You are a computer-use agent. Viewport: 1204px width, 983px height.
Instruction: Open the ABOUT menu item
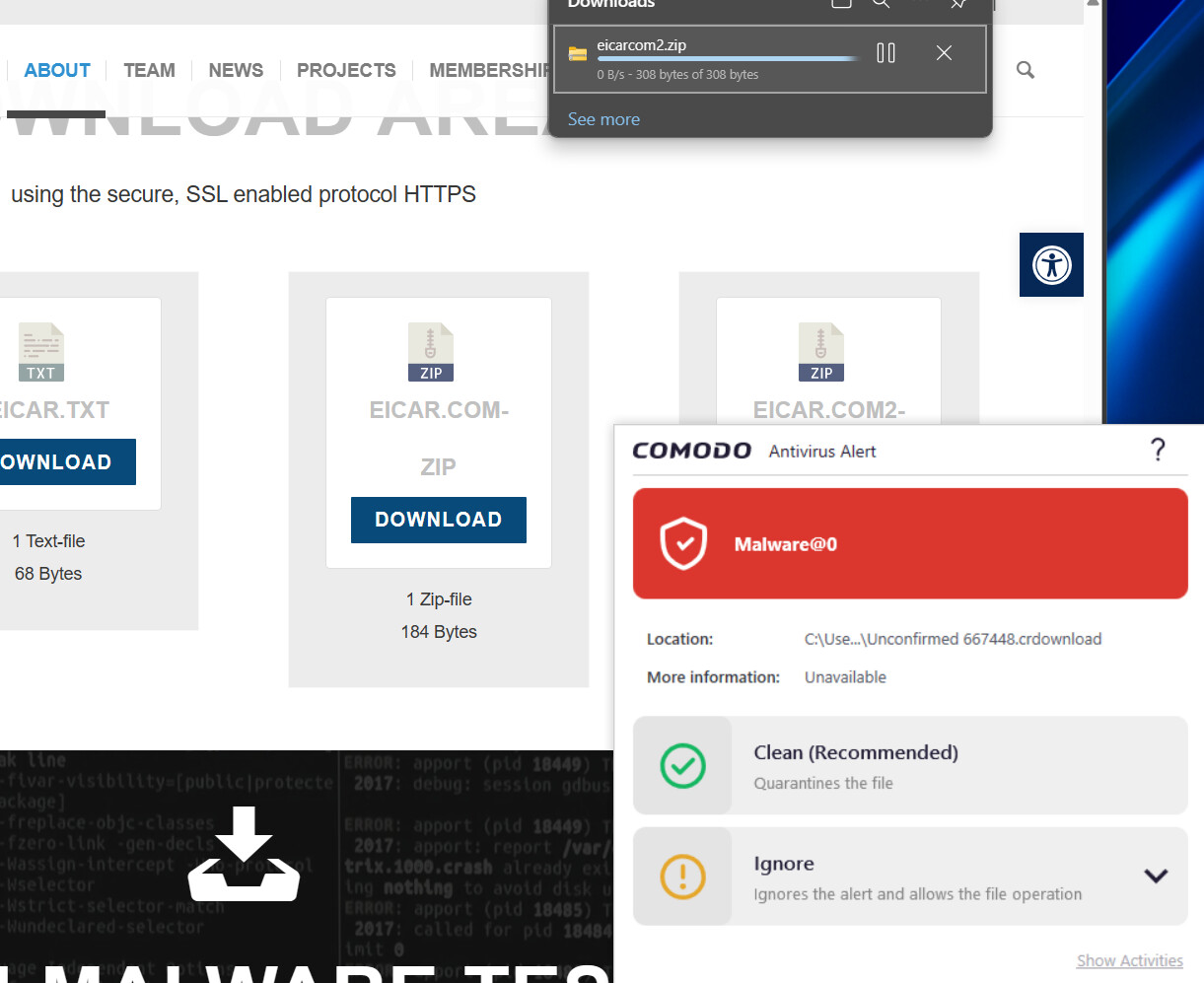57,70
